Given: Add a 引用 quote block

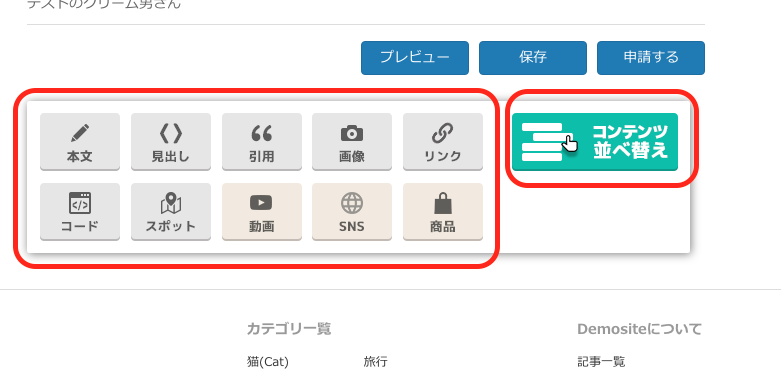Looking at the screenshot, I should (262, 141).
